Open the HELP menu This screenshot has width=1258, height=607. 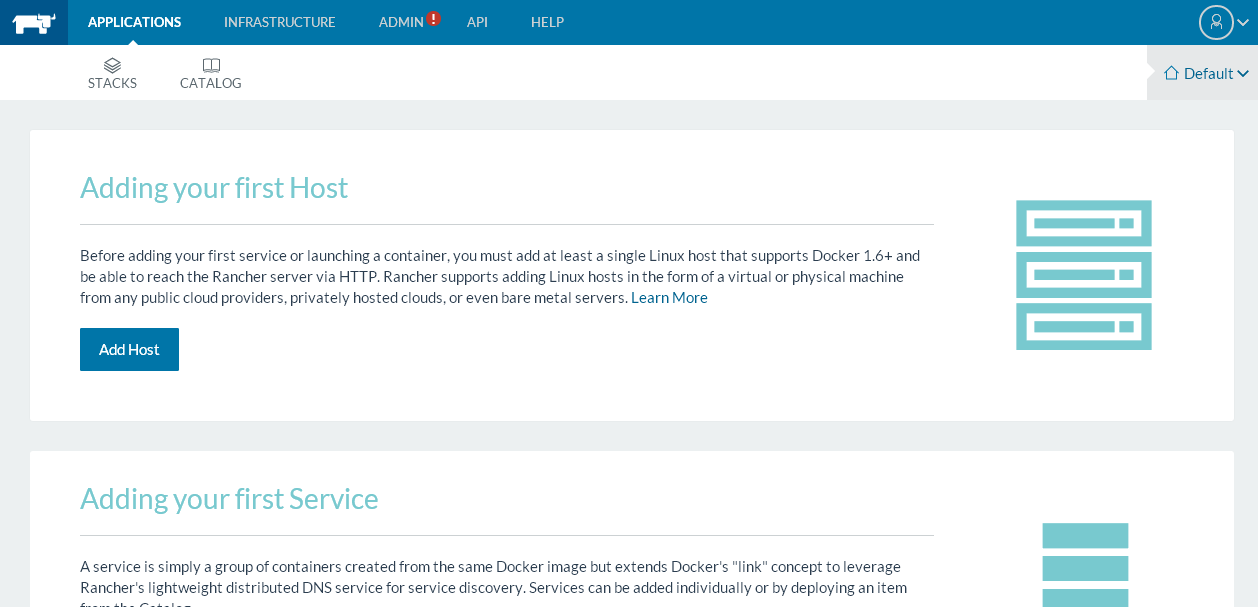pyautogui.click(x=547, y=22)
